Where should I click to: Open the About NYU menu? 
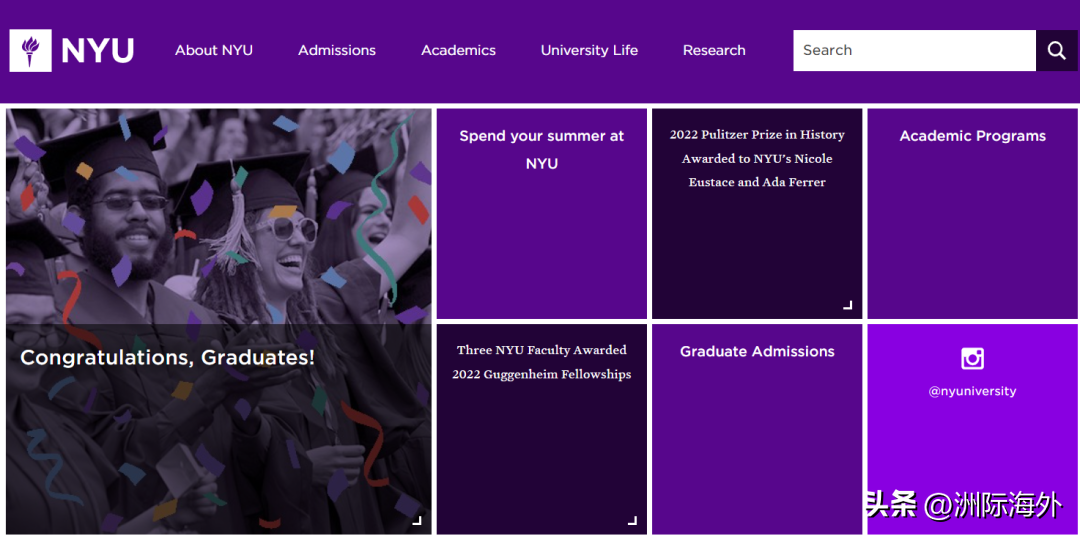(214, 50)
